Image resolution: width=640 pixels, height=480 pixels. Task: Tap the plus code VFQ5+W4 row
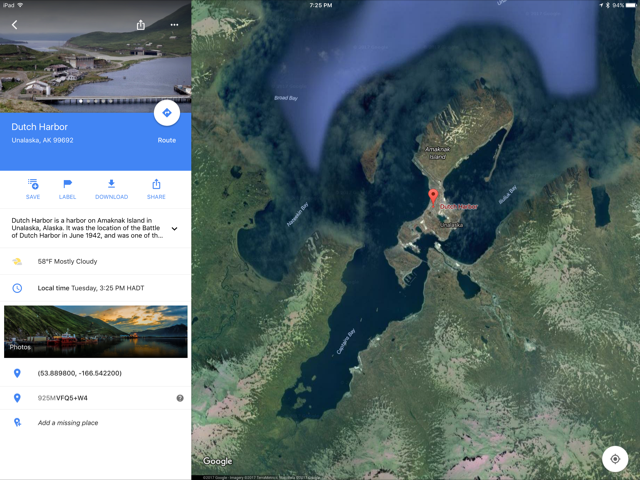point(96,398)
